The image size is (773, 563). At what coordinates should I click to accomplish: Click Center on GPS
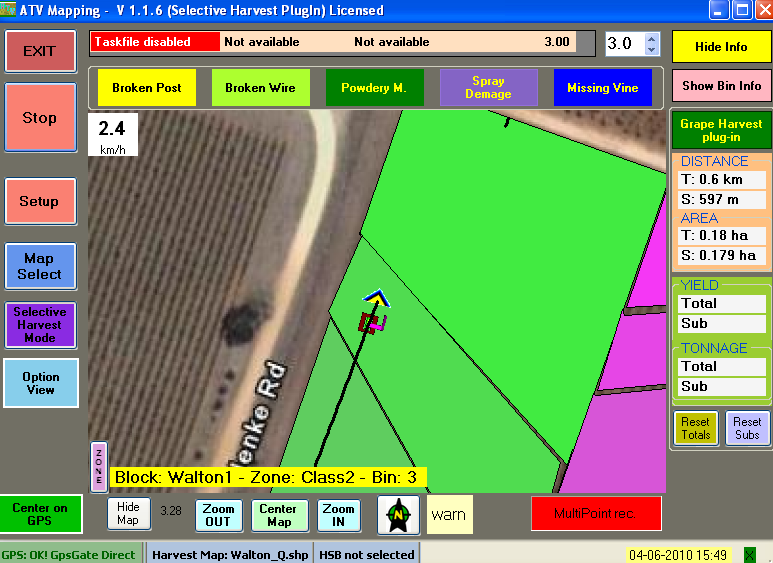coord(39,514)
